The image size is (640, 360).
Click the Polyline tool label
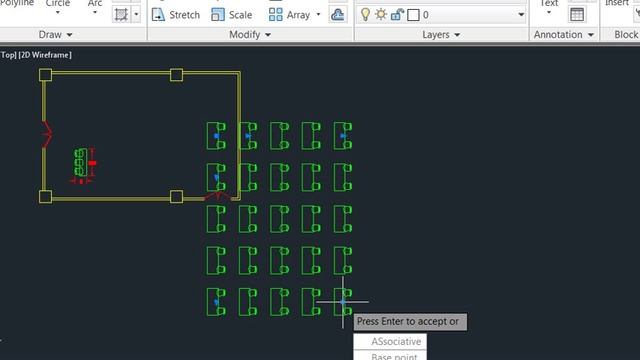coord(16,3)
